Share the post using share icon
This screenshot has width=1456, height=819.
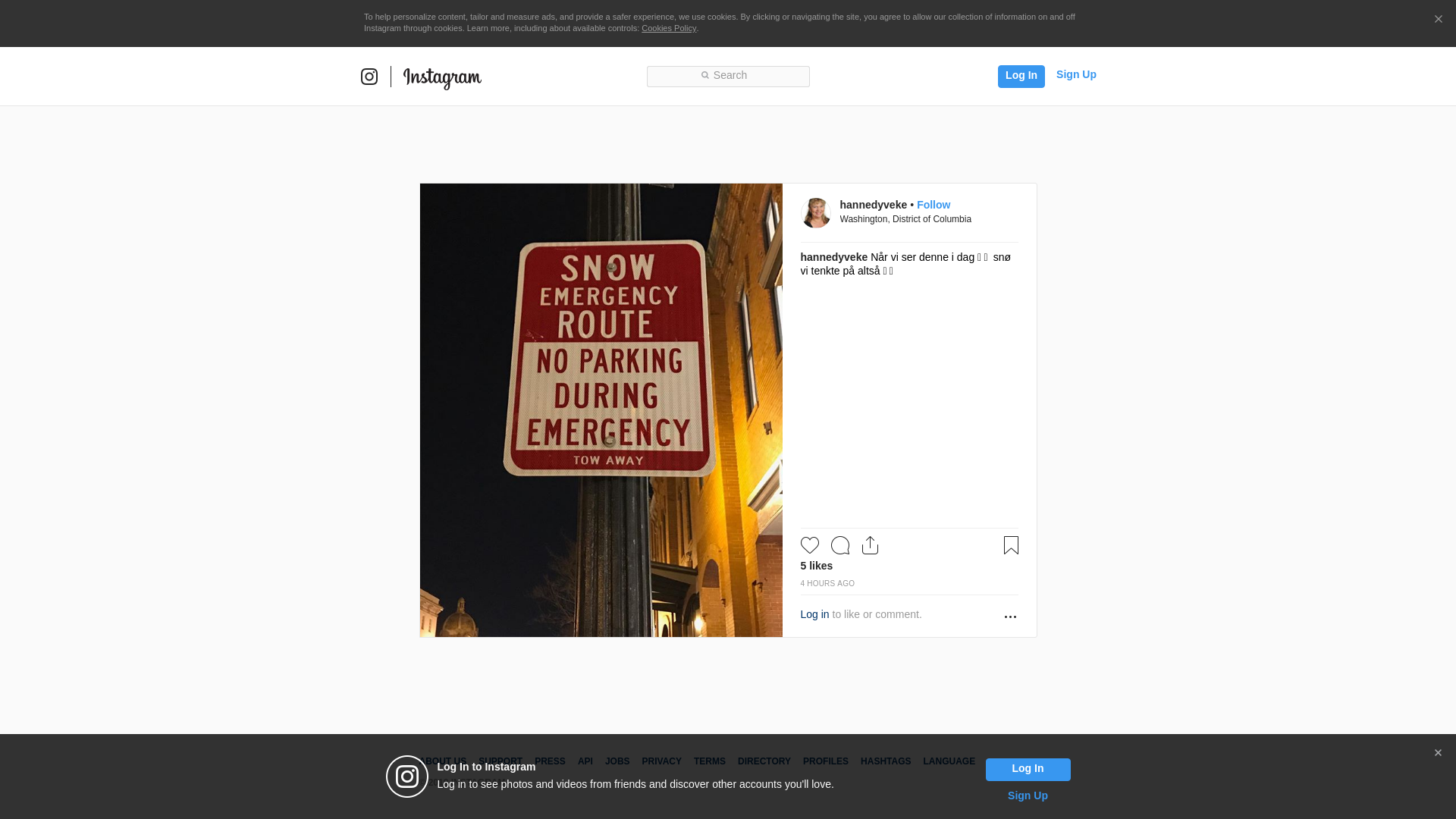click(x=870, y=545)
